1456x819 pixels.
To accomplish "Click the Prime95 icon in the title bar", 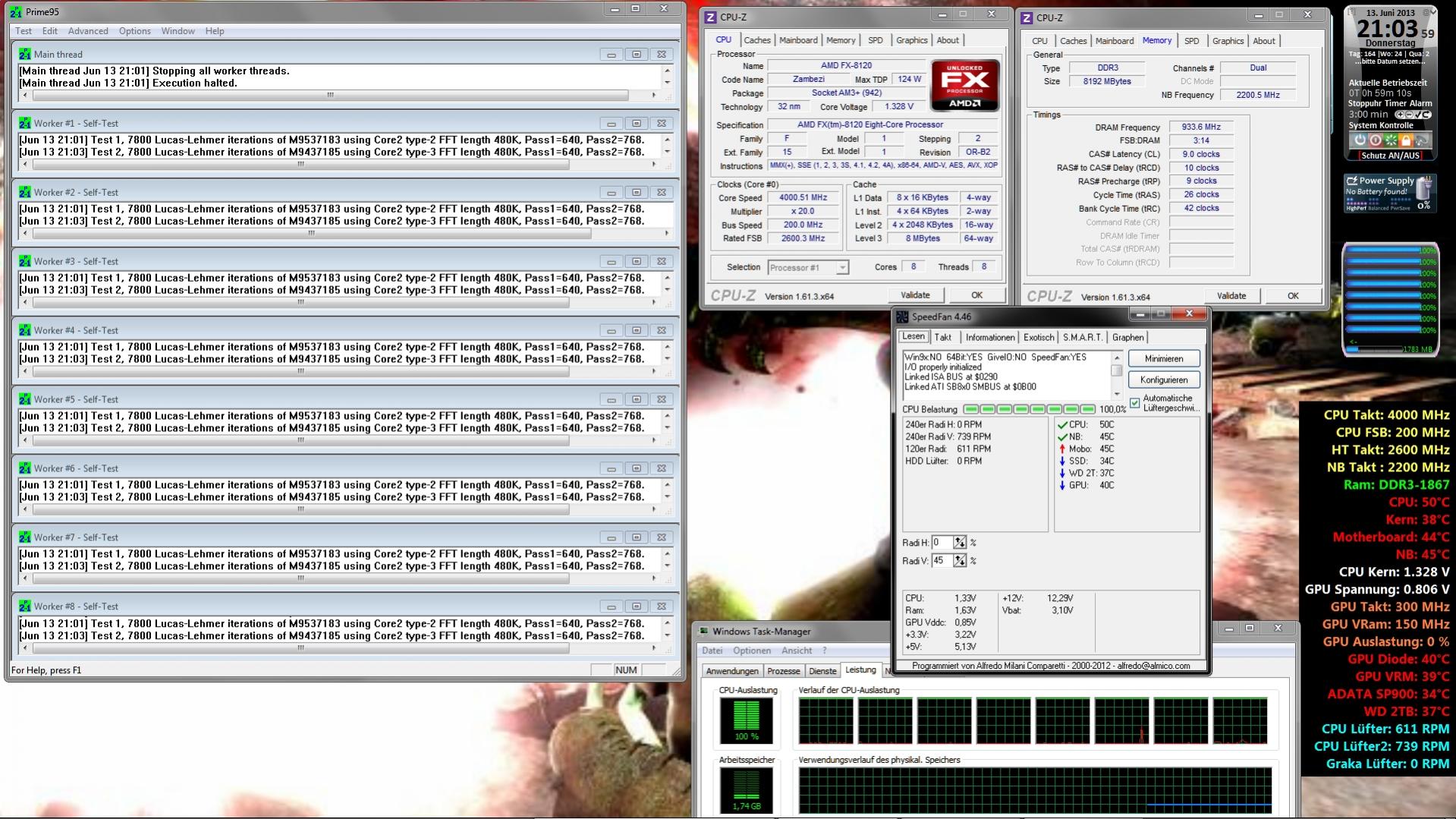I will (16, 12).
